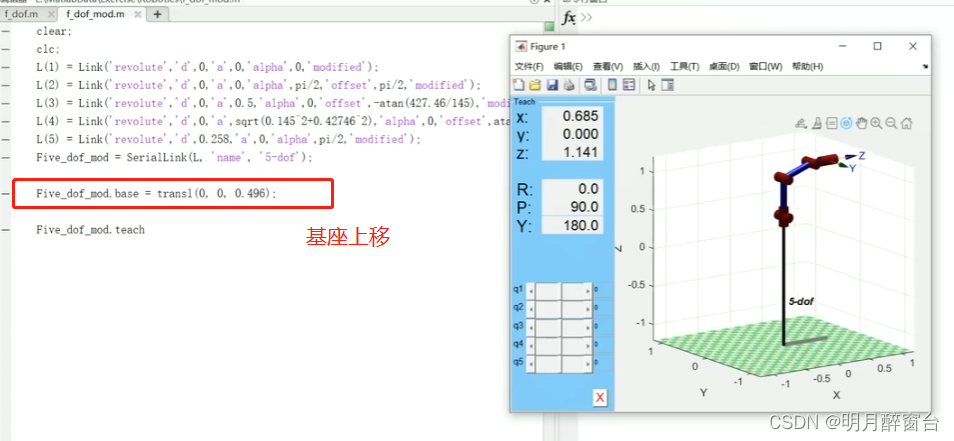Open the 工具(T) menu in Figure 1

(684, 66)
